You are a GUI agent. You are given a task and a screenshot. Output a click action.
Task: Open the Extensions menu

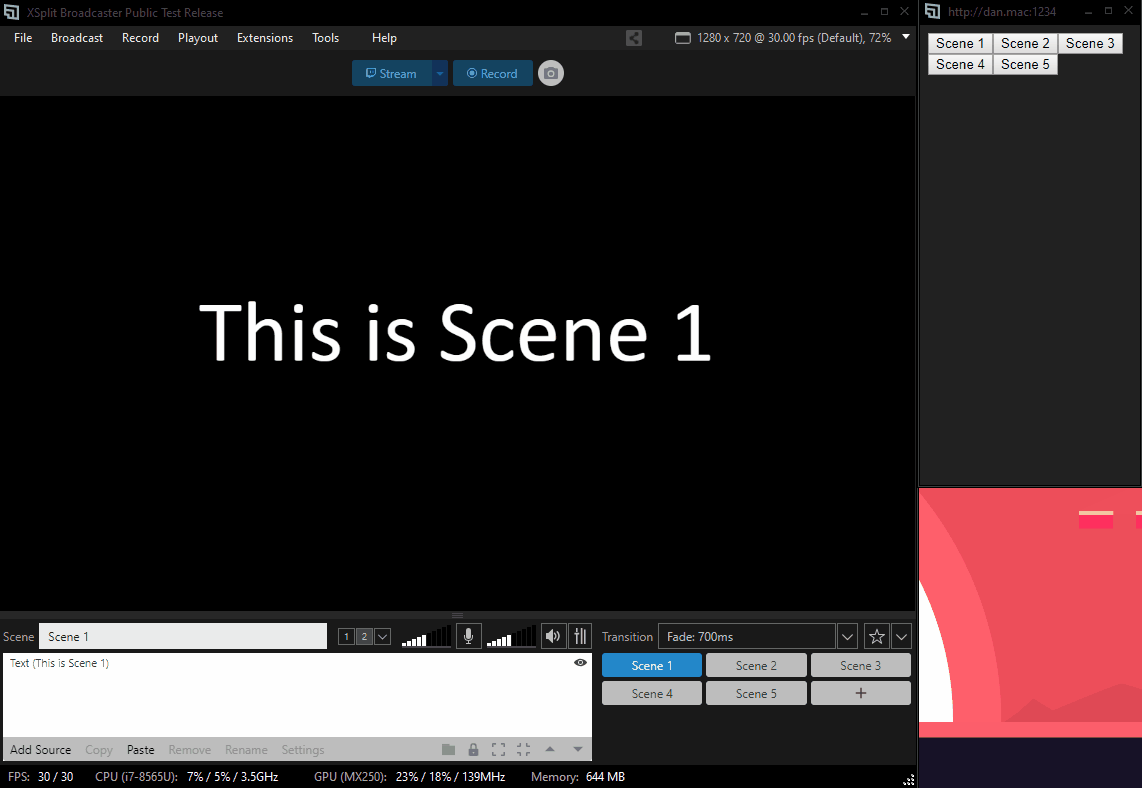pyautogui.click(x=264, y=38)
